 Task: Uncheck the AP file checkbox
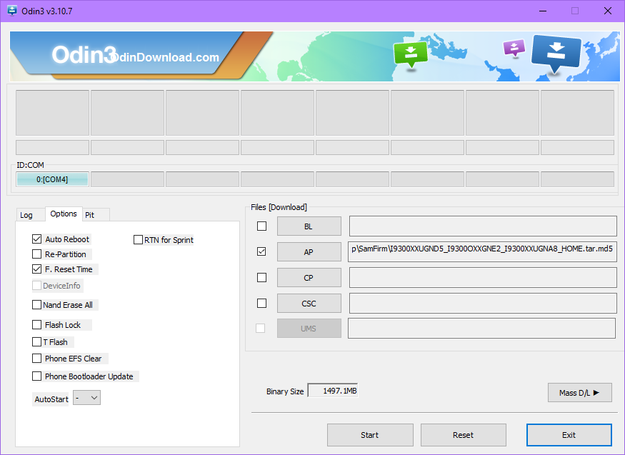click(x=262, y=252)
